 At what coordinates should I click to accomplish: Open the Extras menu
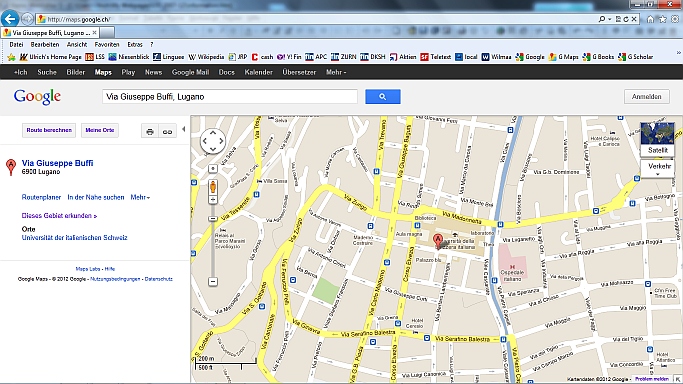(135, 44)
